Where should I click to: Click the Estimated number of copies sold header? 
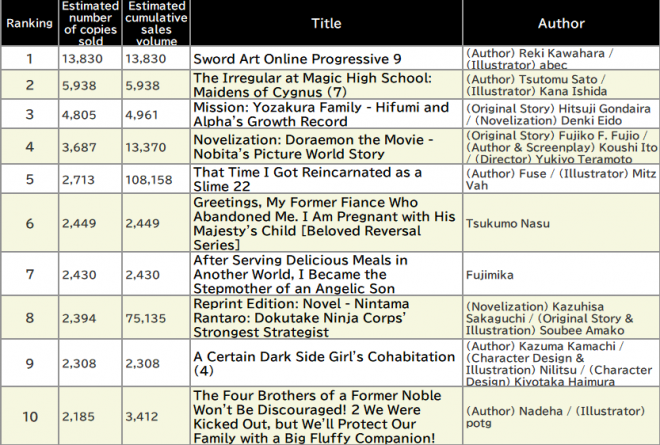[x=90, y=24]
